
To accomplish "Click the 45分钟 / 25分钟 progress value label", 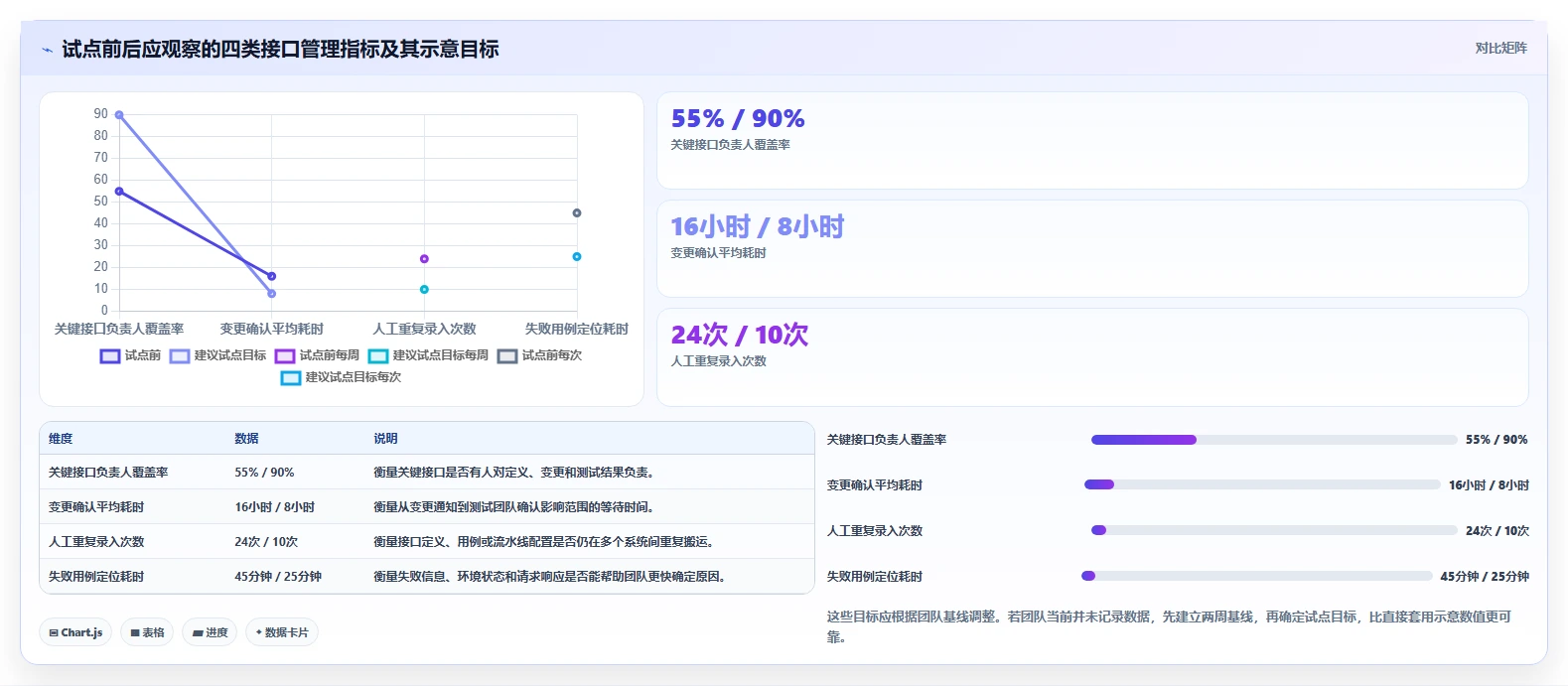I will point(1485,577).
